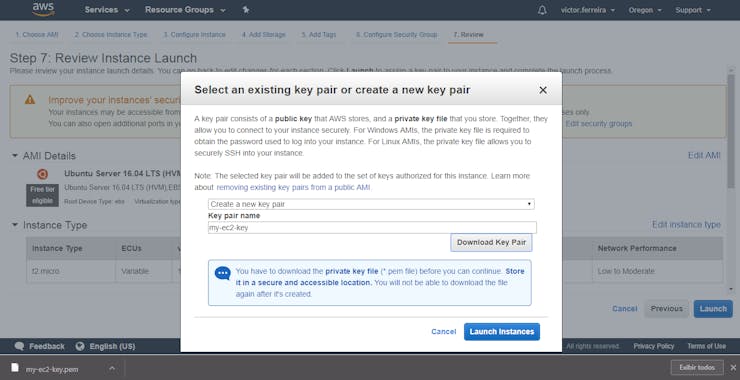Click the Download Key Pair button
The width and height of the screenshot is (740, 380).
(x=491, y=242)
